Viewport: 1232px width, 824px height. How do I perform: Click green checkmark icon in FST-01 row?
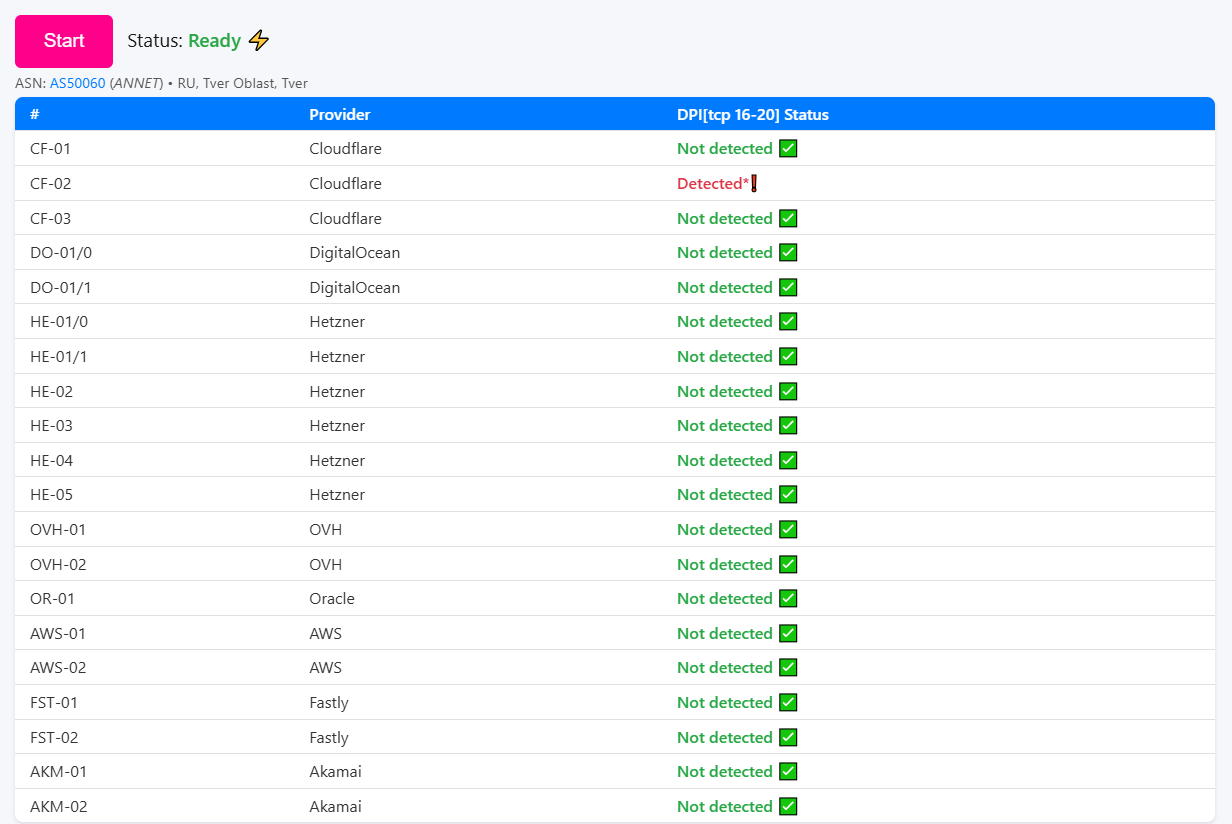click(x=788, y=703)
